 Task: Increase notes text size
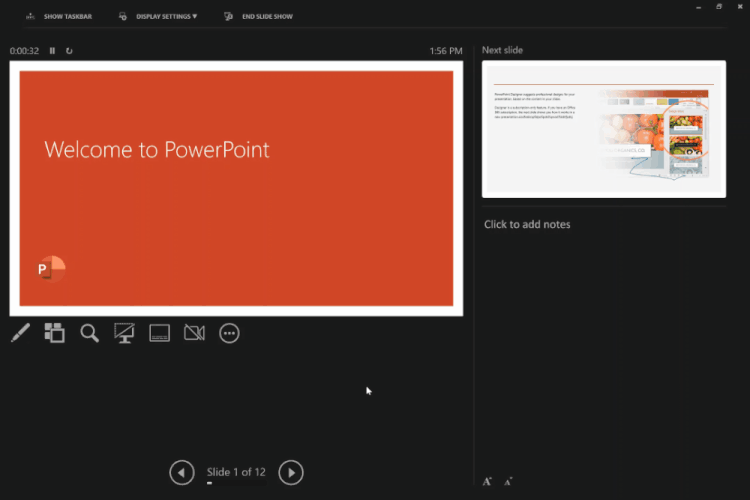(487, 481)
